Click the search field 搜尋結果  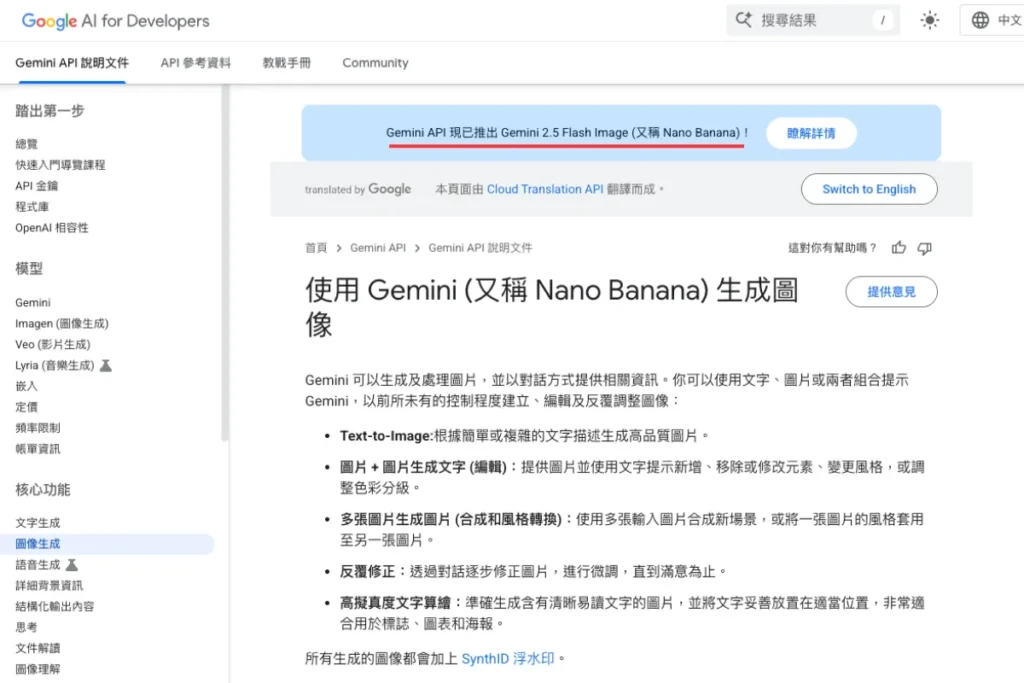click(813, 20)
